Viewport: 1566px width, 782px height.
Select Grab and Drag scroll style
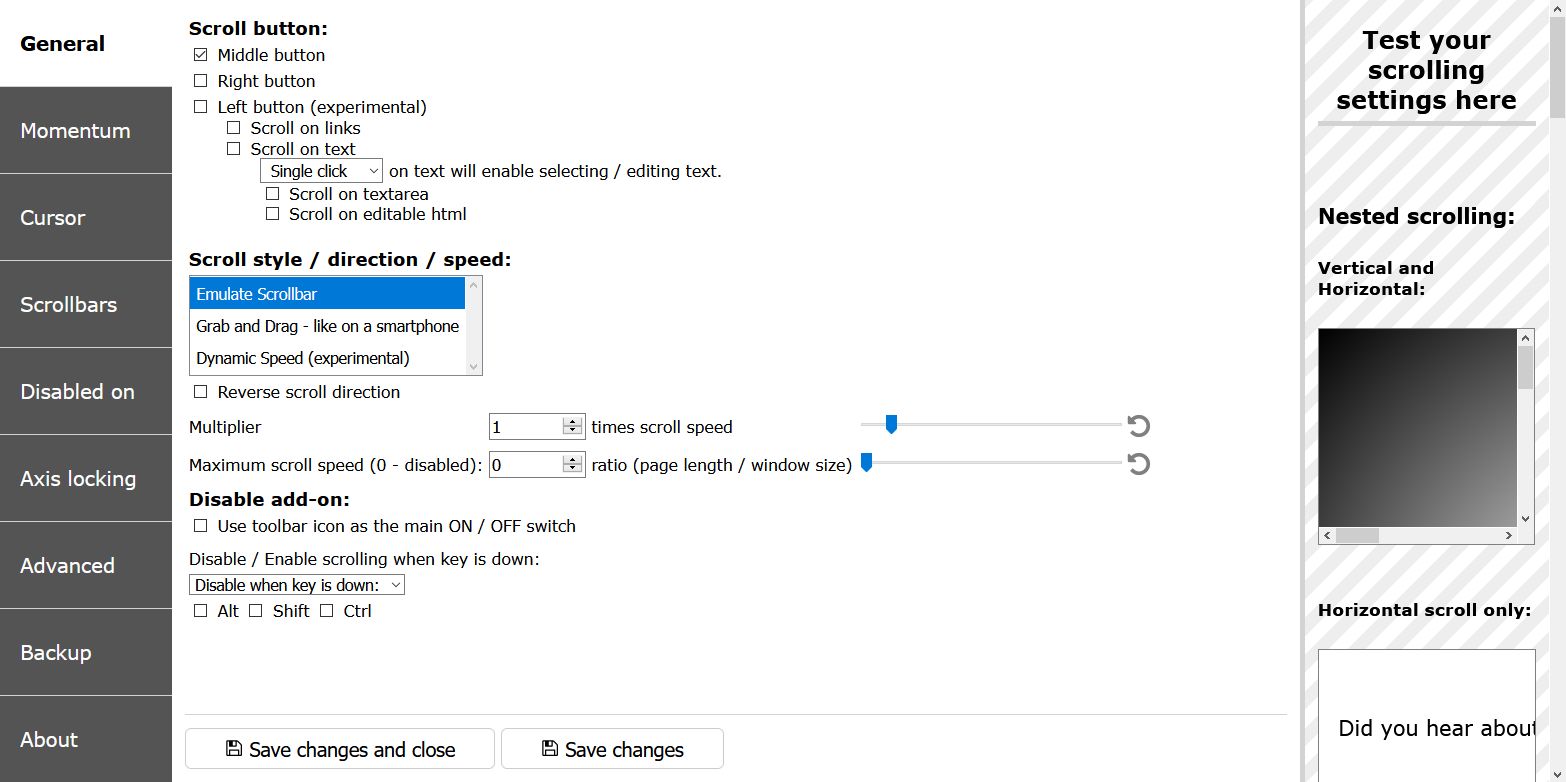(x=327, y=326)
